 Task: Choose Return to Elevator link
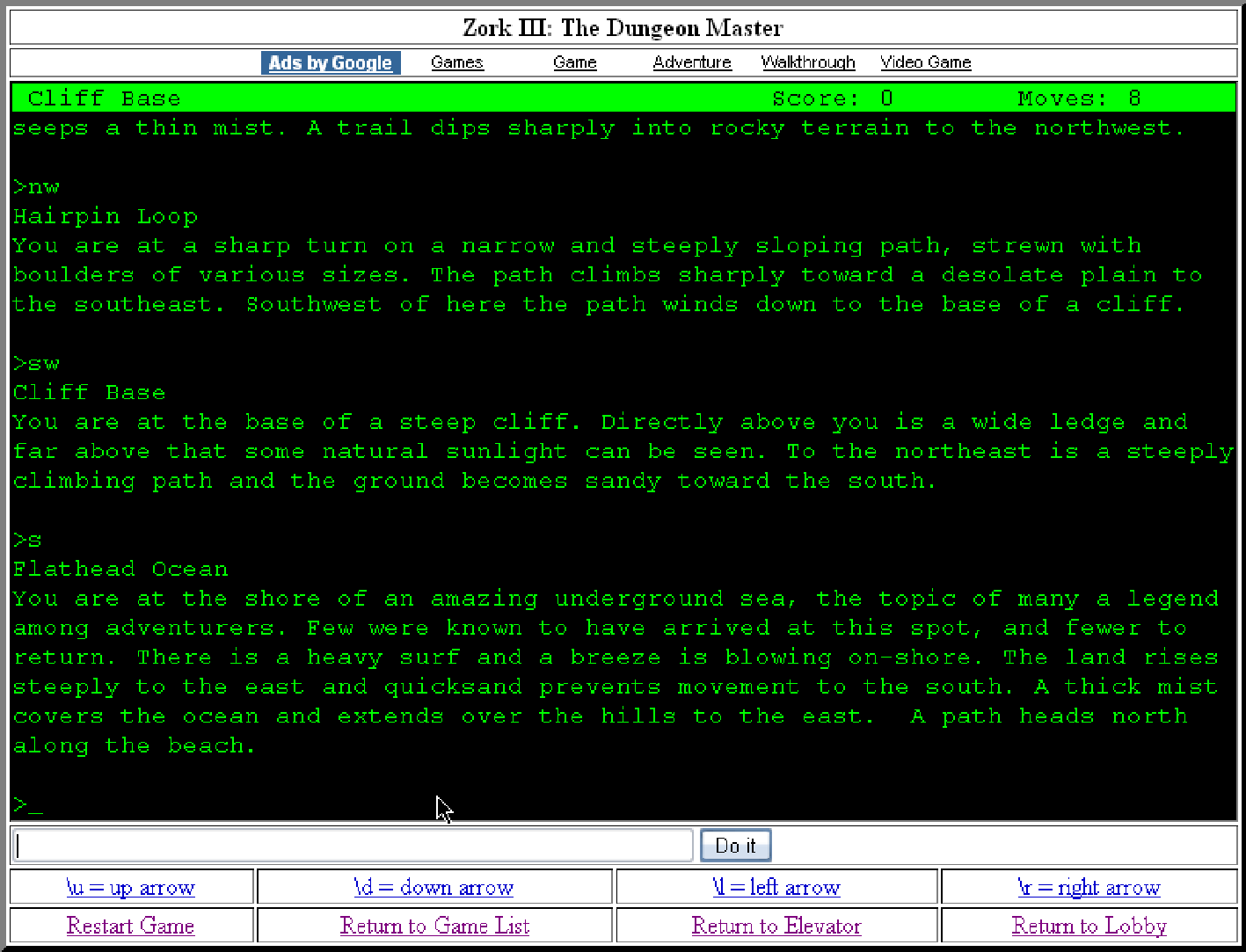pos(776,926)
